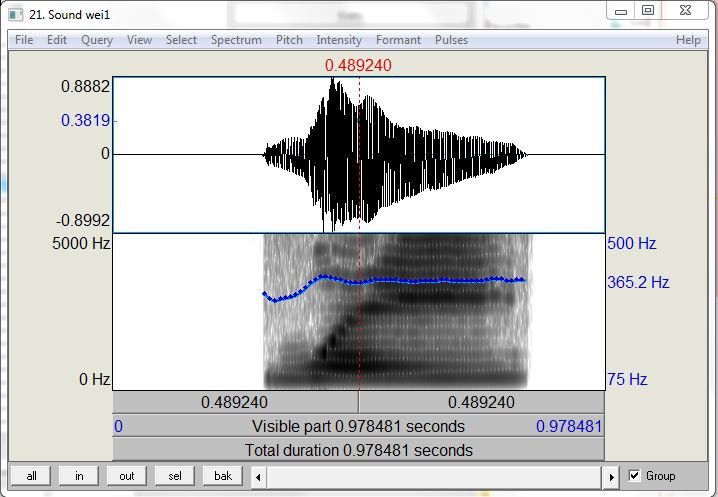The height and width of the screenshot is (497, 718).
Task: Click the 75 Hz pitch floor label
Action: pos(627,379)
